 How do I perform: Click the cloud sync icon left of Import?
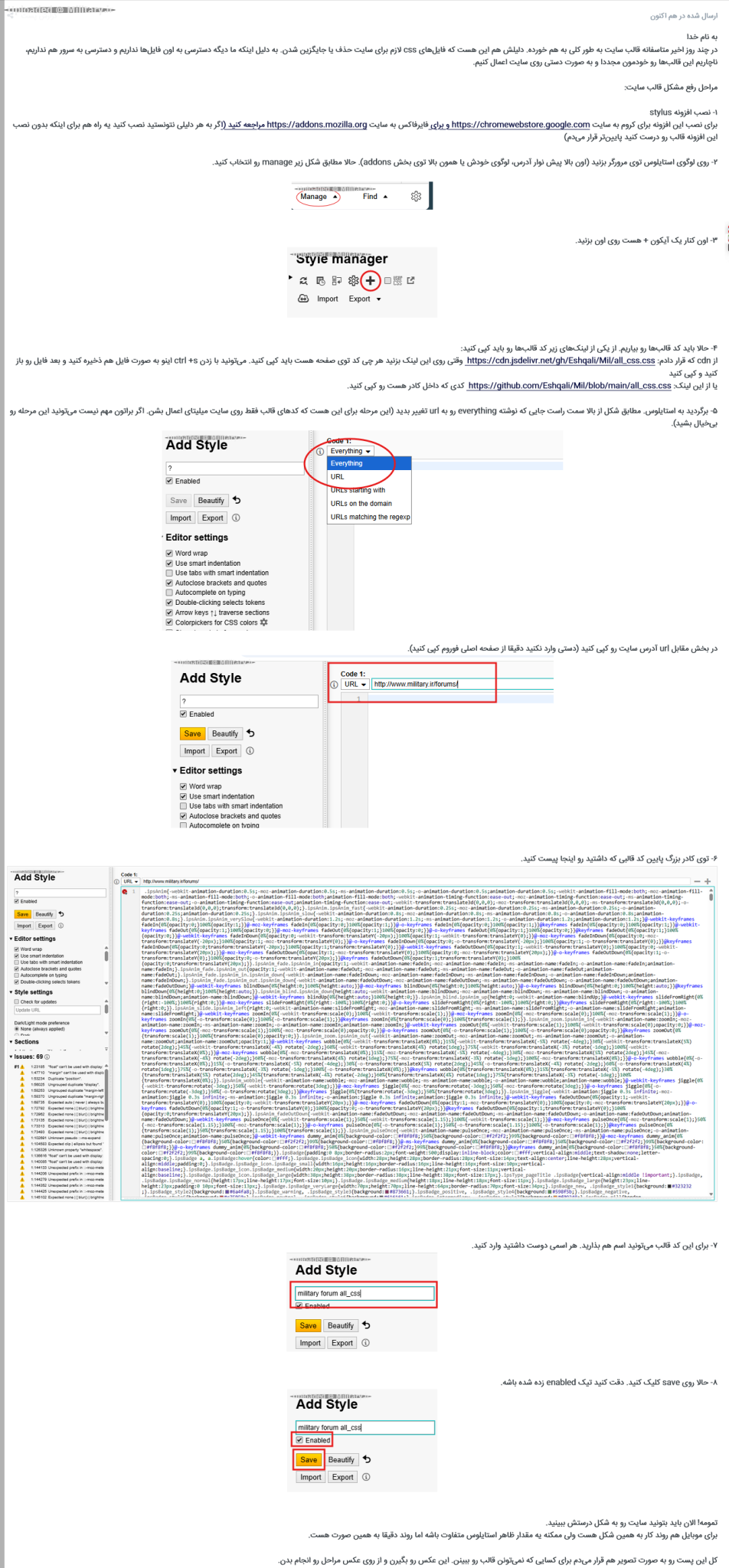[x=303, y=299]
